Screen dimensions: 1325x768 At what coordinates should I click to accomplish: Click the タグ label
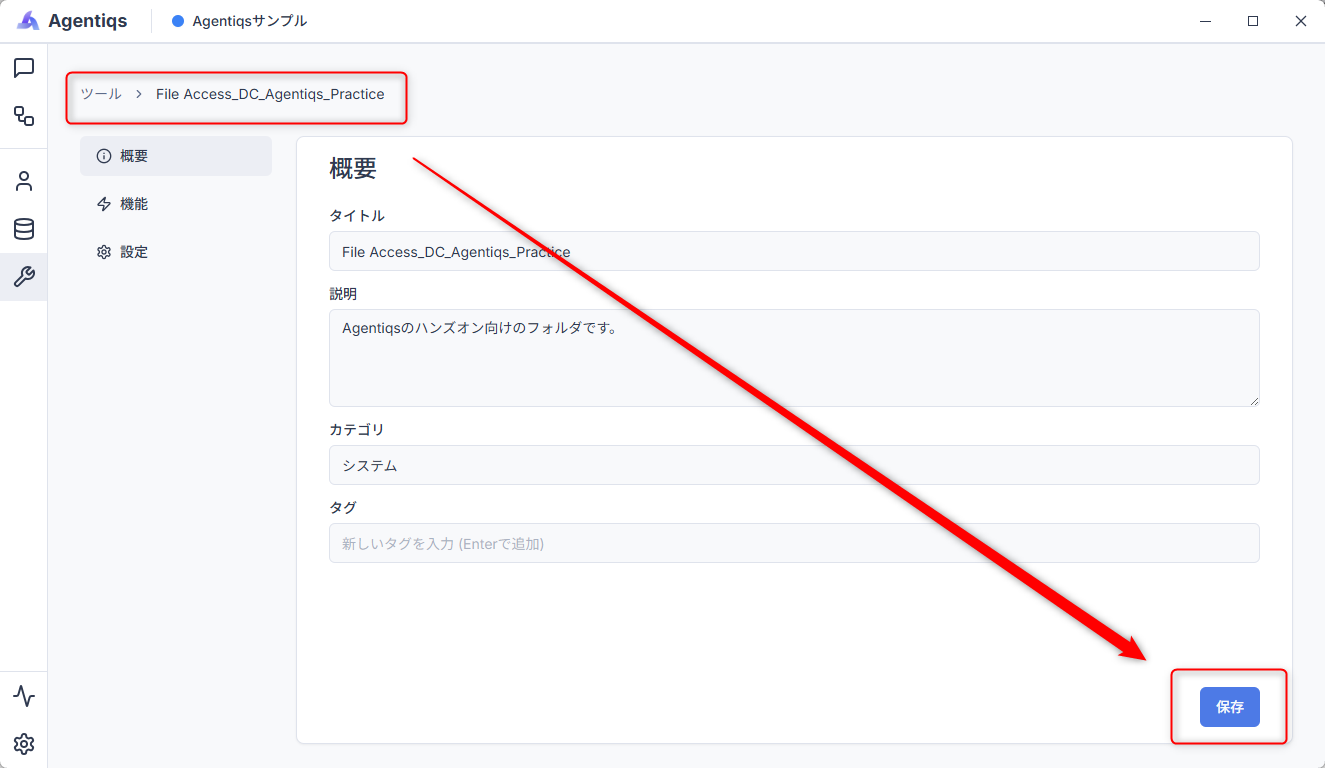pyautogui.click(x=343, y=508)
